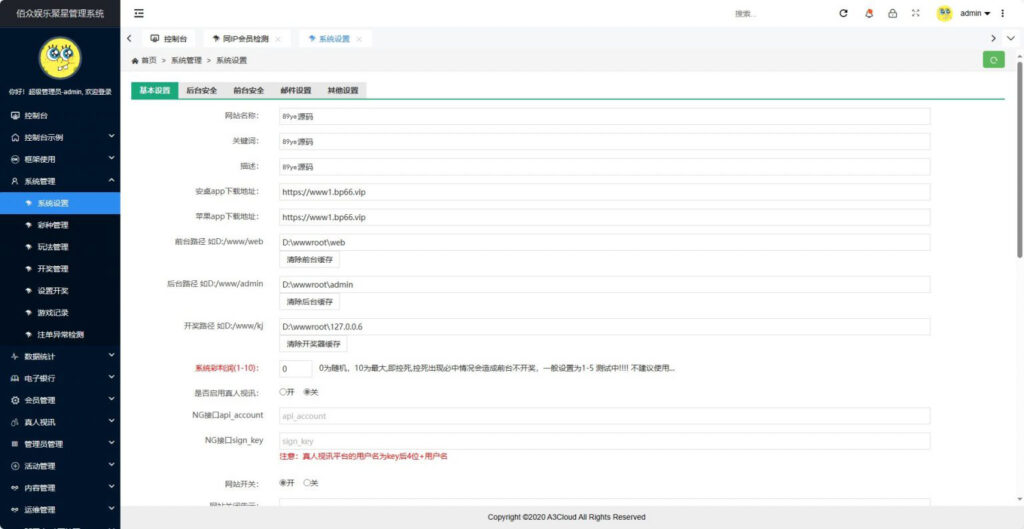Click the lock screen icon
This screenshot has width=1024, height=529.
tap(892, 13)
